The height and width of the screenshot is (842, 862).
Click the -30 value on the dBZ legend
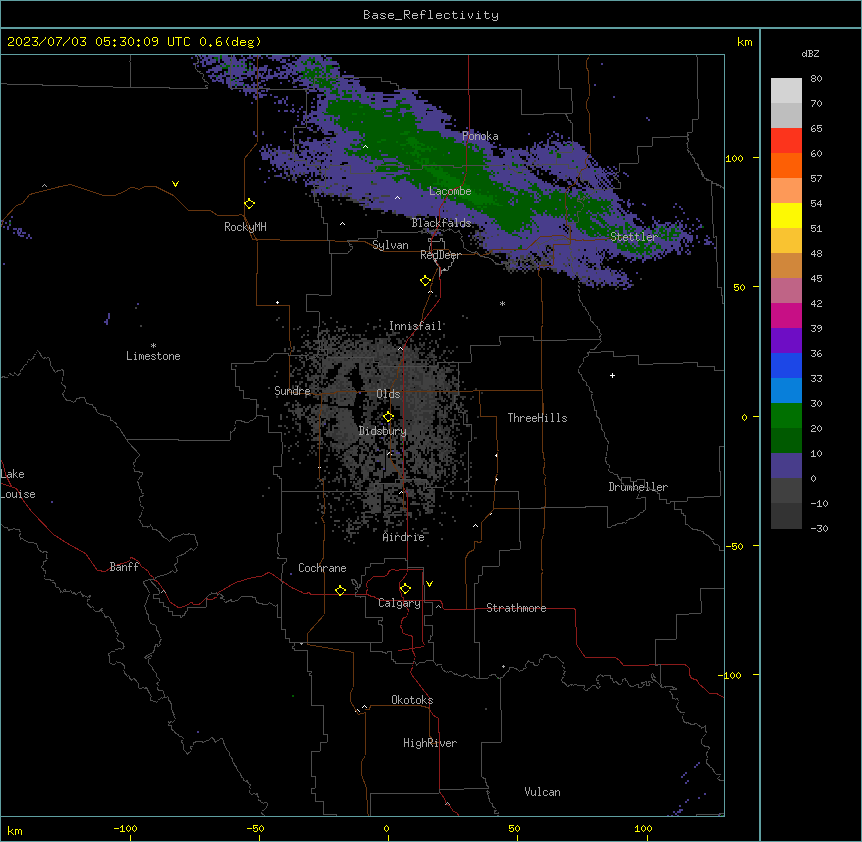(x=819, y=528)
